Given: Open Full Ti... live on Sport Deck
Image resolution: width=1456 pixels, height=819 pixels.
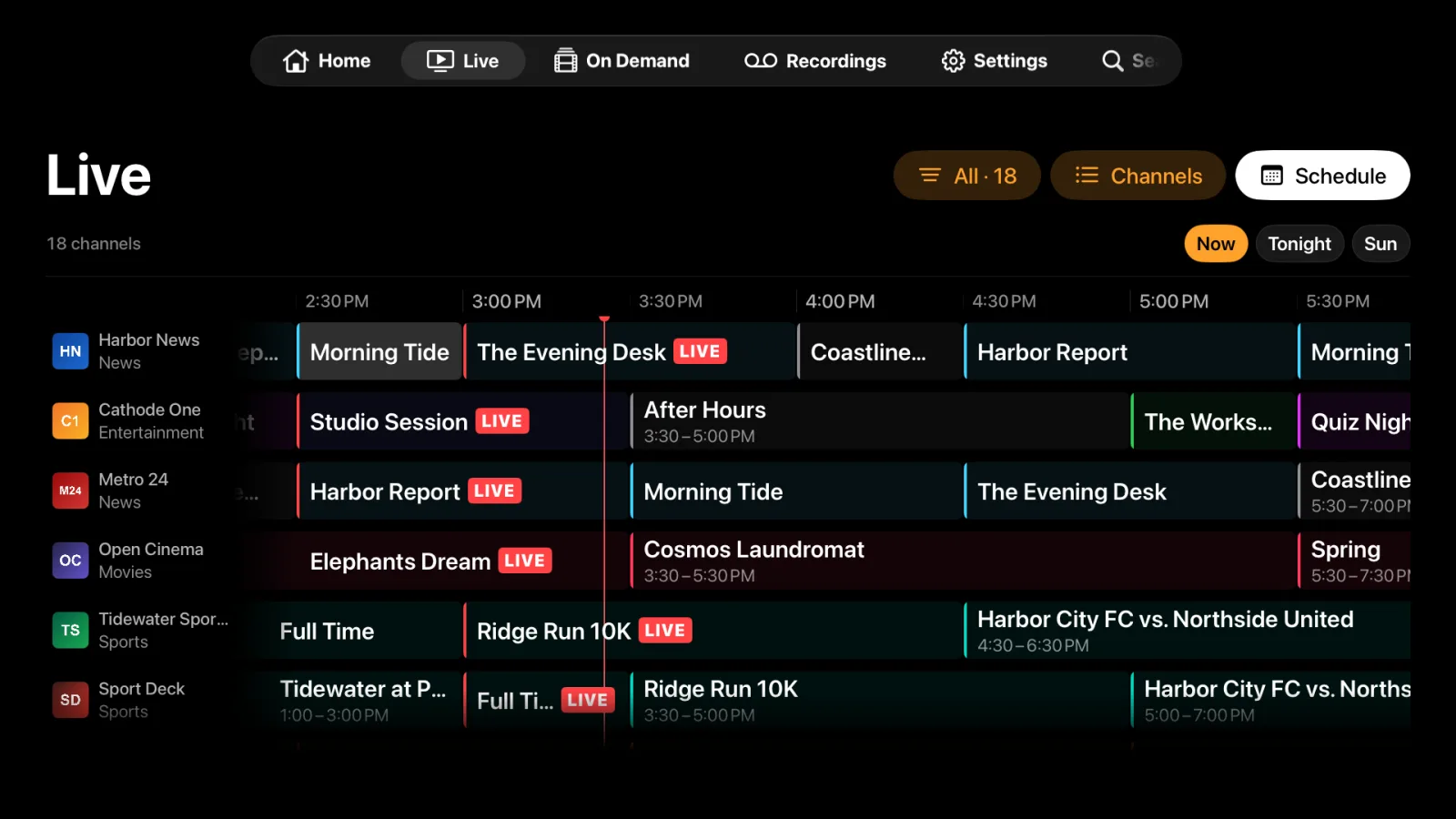Looking at the screenshot, I should pos(546,700).
